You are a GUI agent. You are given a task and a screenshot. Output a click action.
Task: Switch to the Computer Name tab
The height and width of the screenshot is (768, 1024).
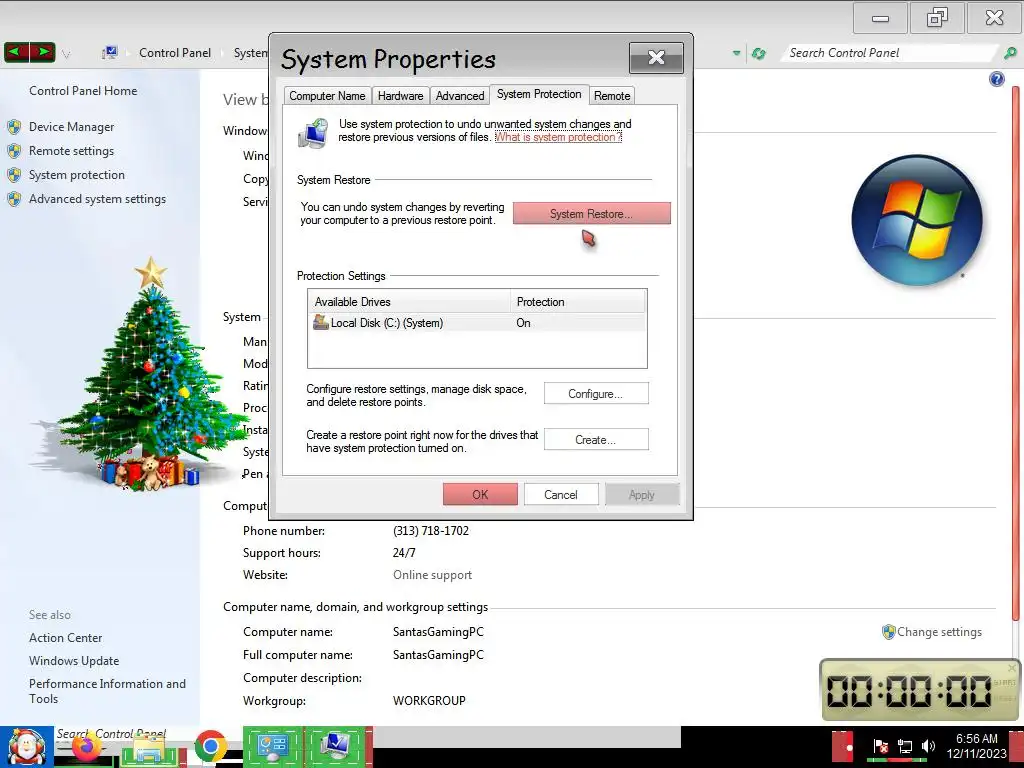click(327, 96)
